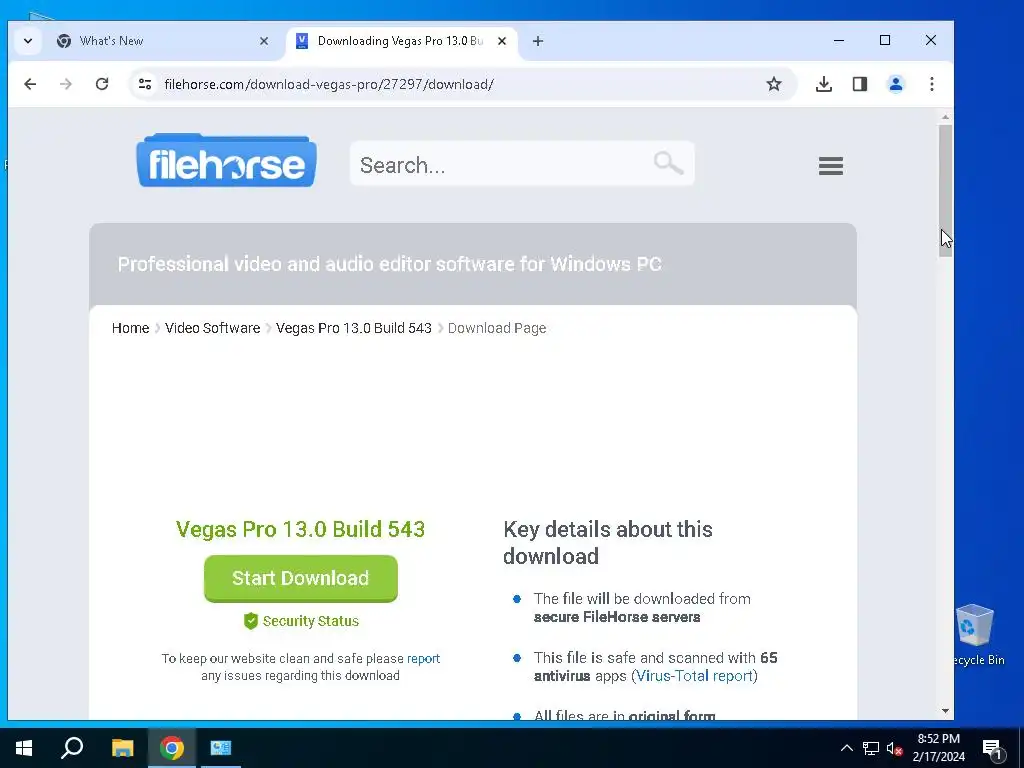The image size is (1024, 768).
Task: Maximize the Chrome window
Action: (885, 40)
